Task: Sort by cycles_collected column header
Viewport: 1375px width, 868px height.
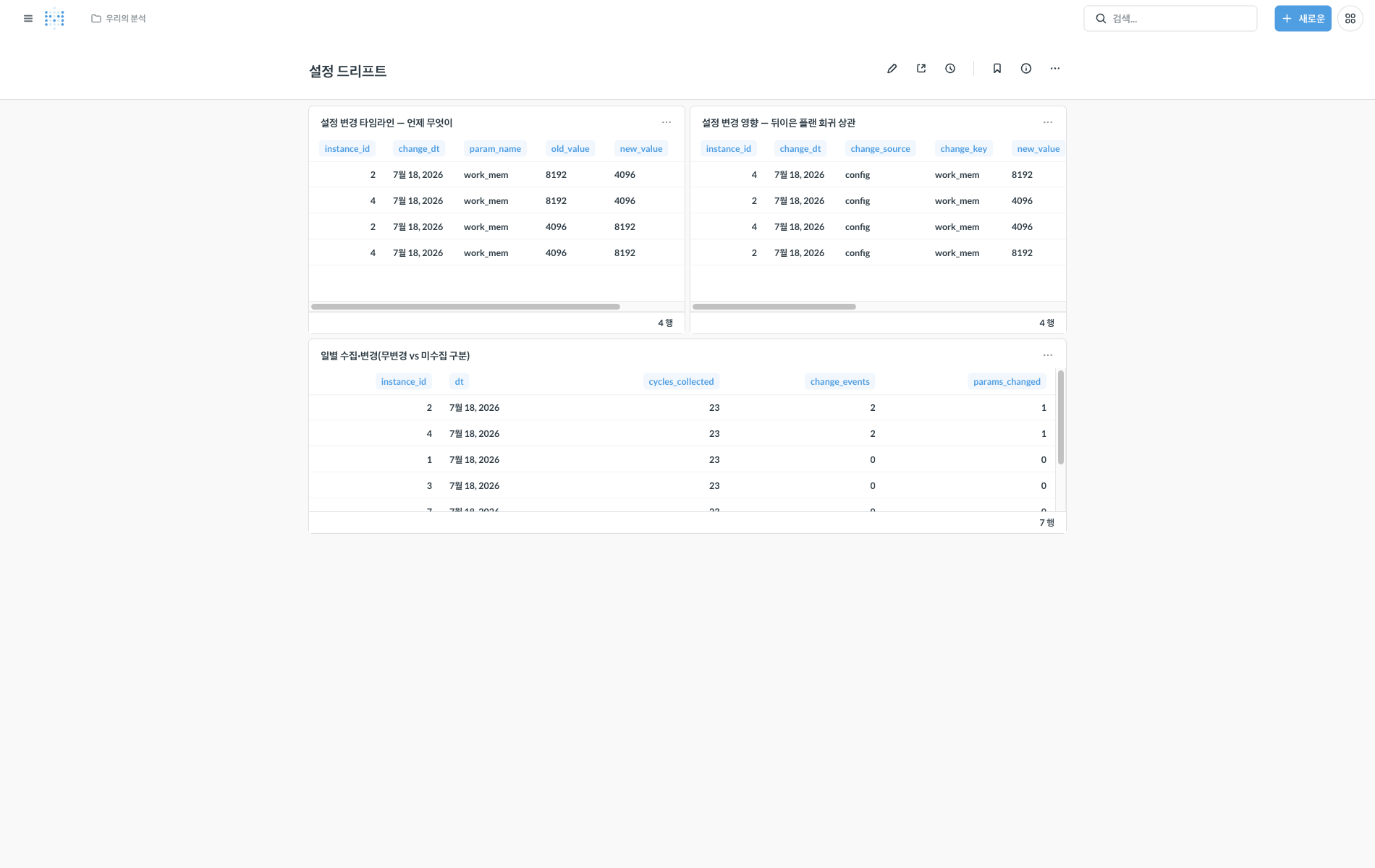Action: pyautogui.click(x=681, y=382)
